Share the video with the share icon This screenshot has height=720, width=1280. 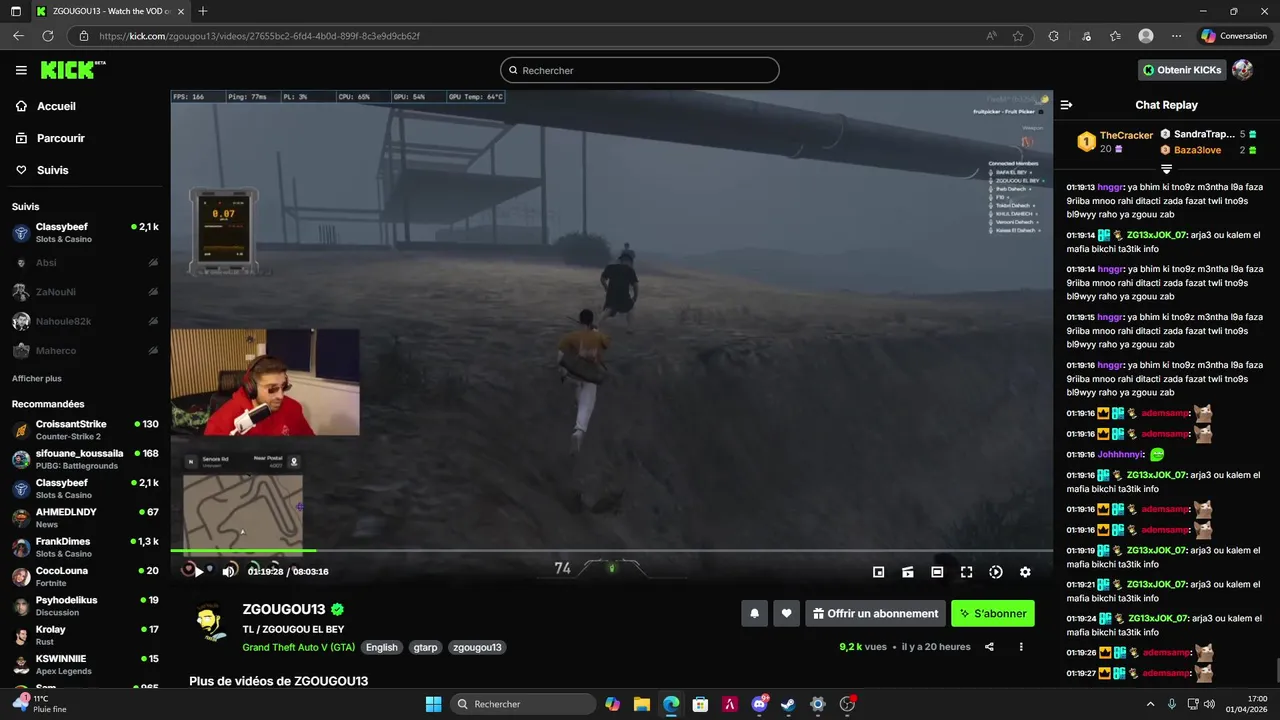pyautogui.click(x=989, y=647)
